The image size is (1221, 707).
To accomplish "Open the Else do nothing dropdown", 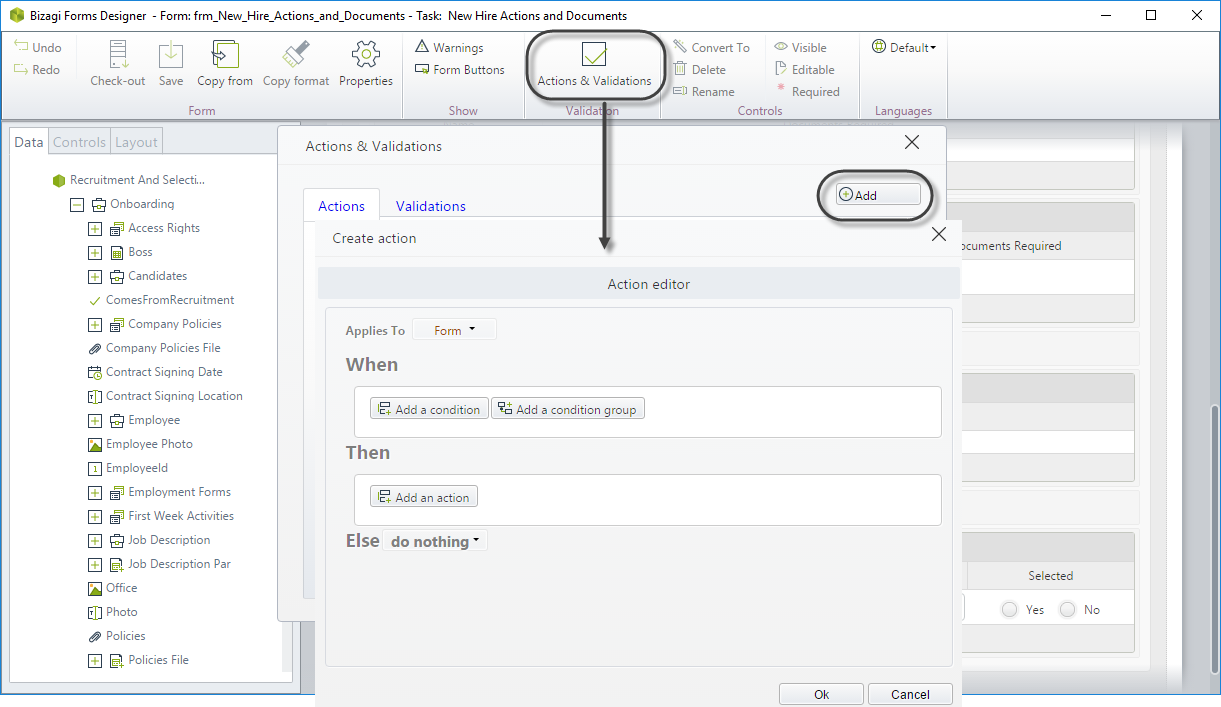I will (435, 541).
